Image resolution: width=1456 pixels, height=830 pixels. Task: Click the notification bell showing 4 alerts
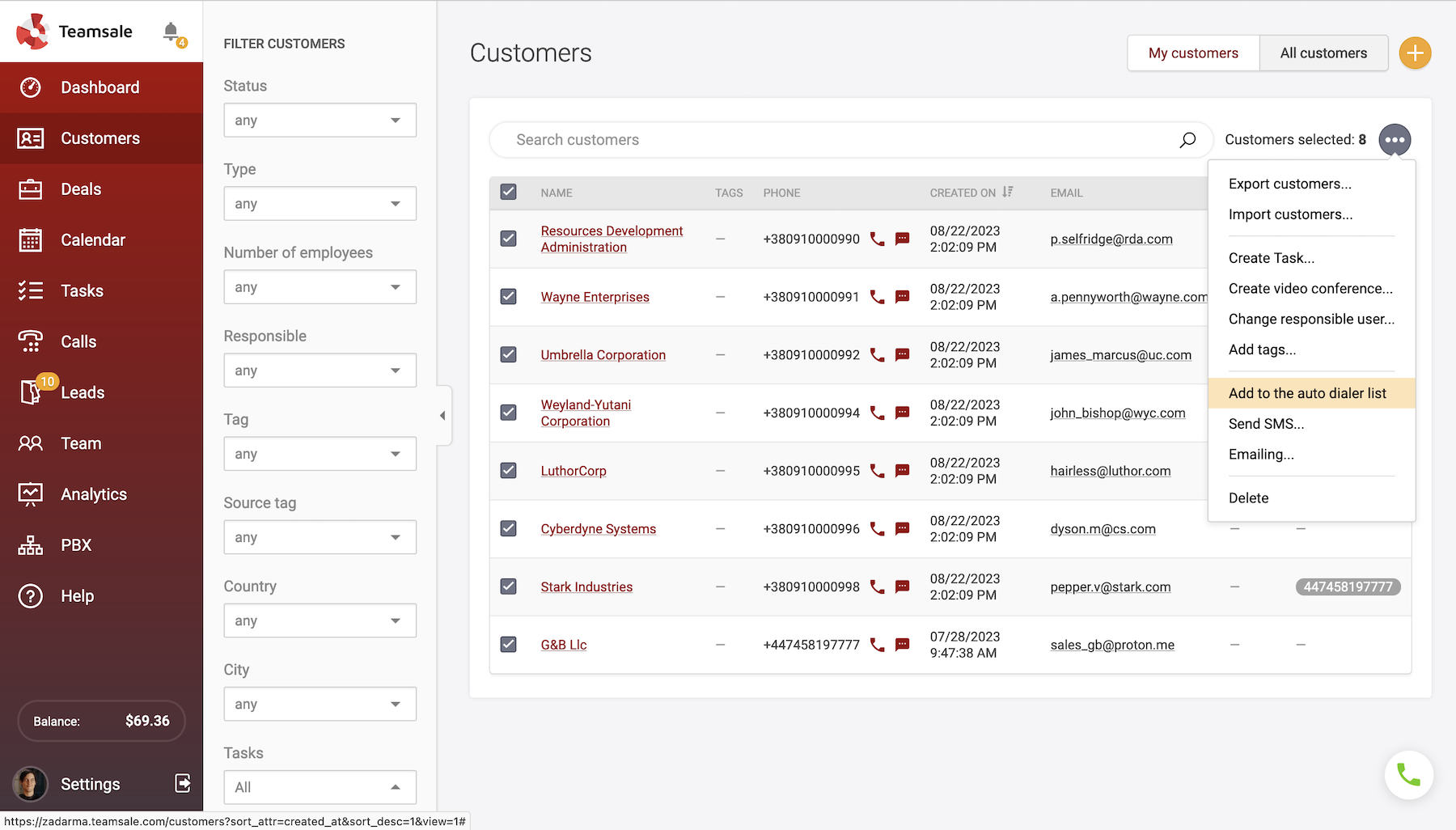(171, 31)
